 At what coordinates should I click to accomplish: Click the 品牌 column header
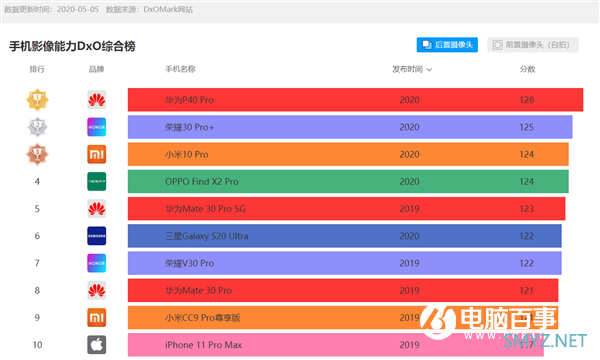96,69
